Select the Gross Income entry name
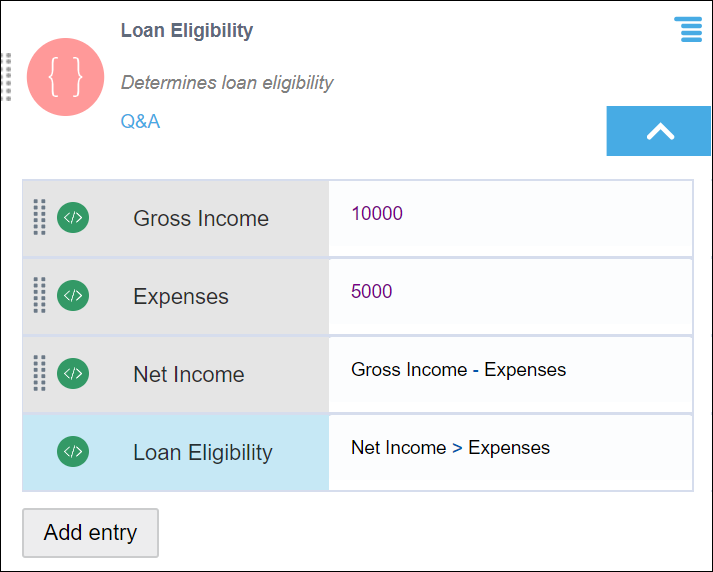Screen dimensions: 713x572 (x=201, y=218)
